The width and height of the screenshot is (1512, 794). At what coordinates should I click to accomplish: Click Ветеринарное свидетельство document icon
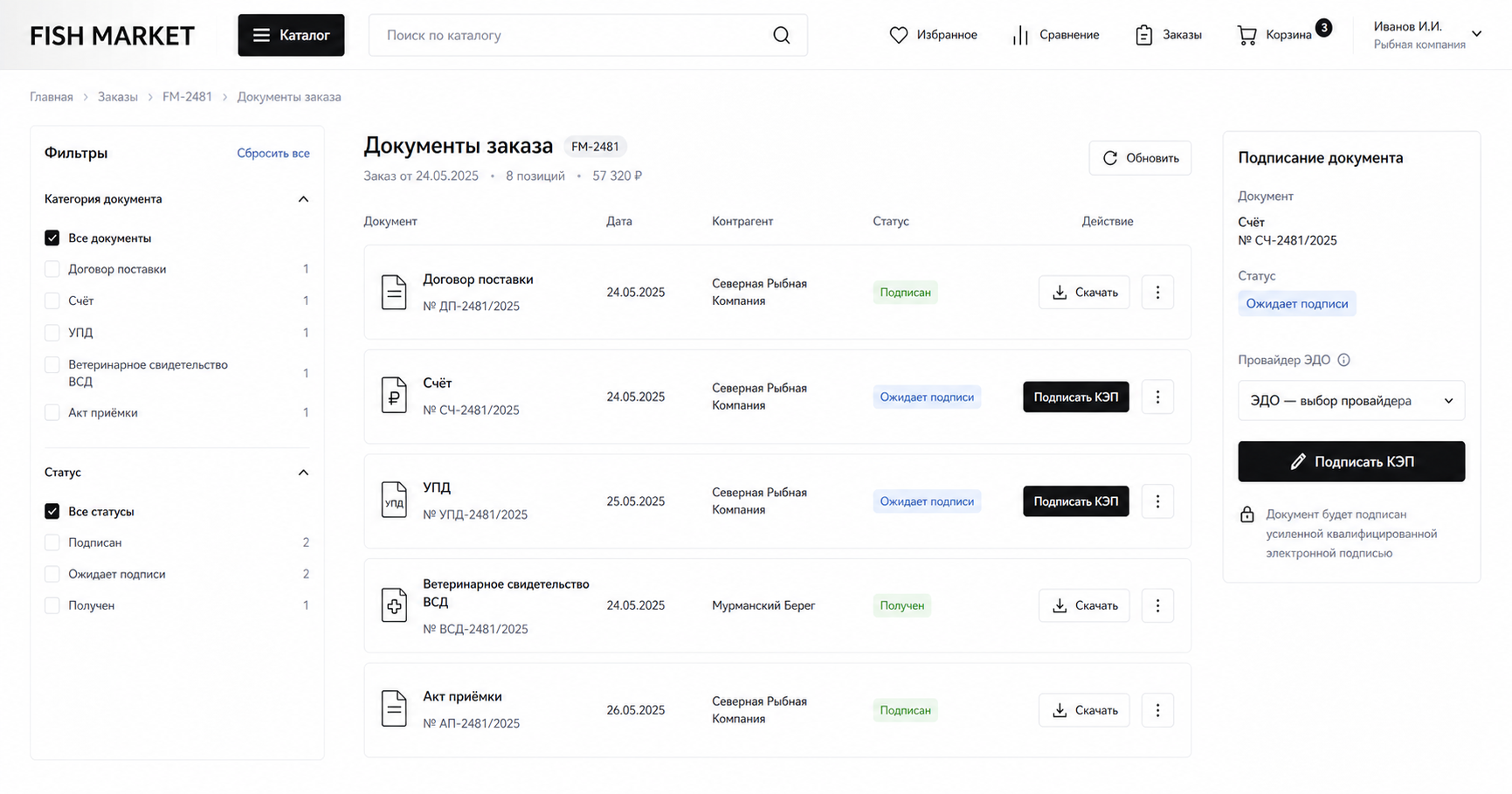click(x=394, y=604)
